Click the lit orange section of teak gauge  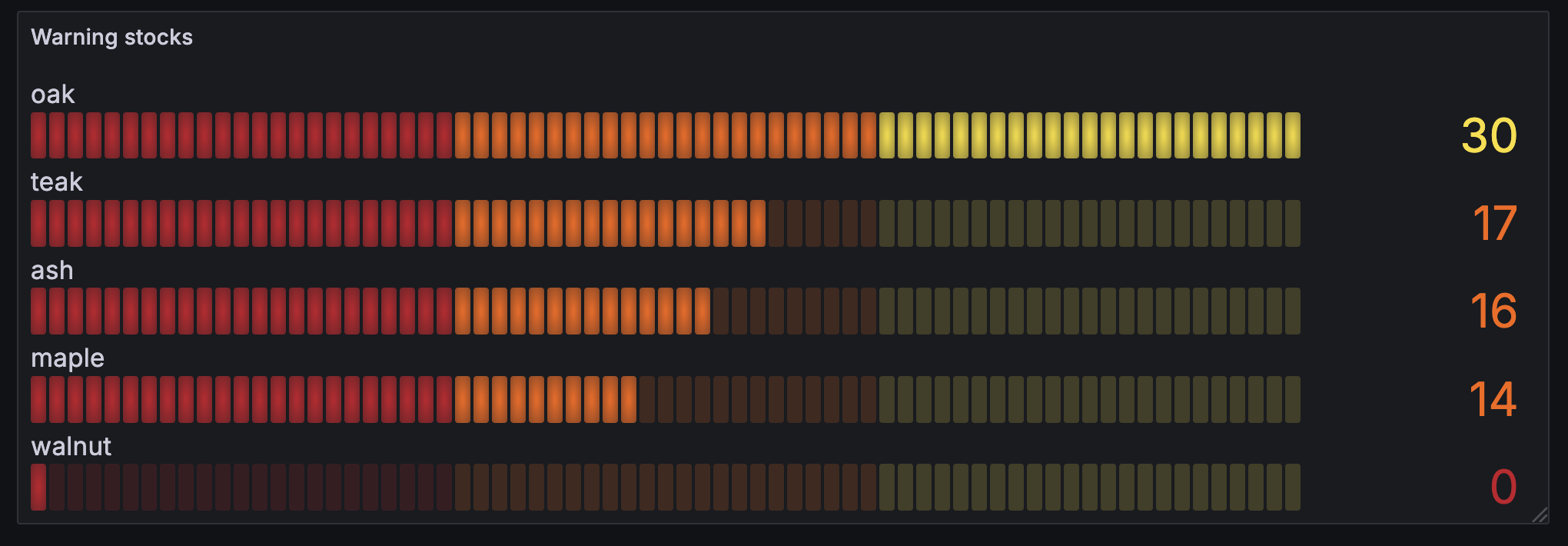click(610, 224)
